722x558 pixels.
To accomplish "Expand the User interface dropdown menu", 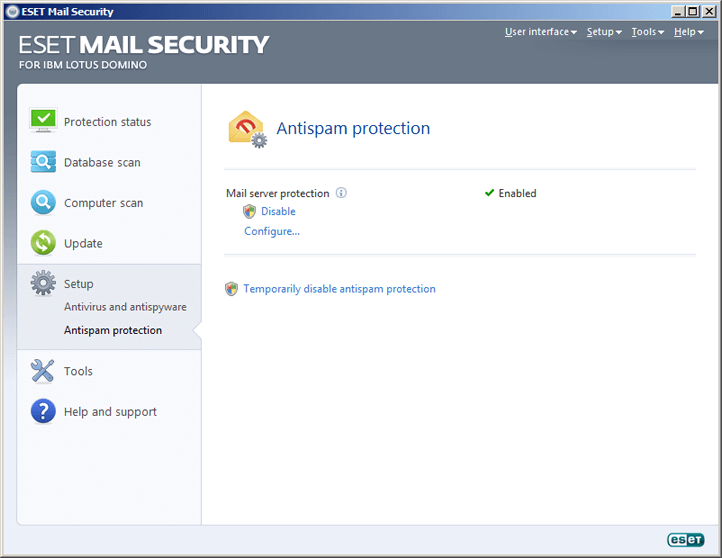I will point(541,32).
